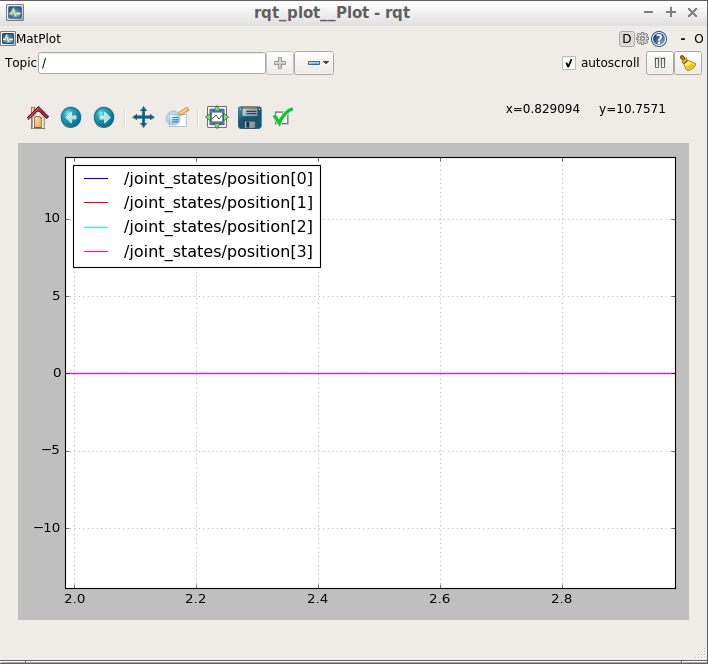Click the blue line legend swatch

point(96,179)
